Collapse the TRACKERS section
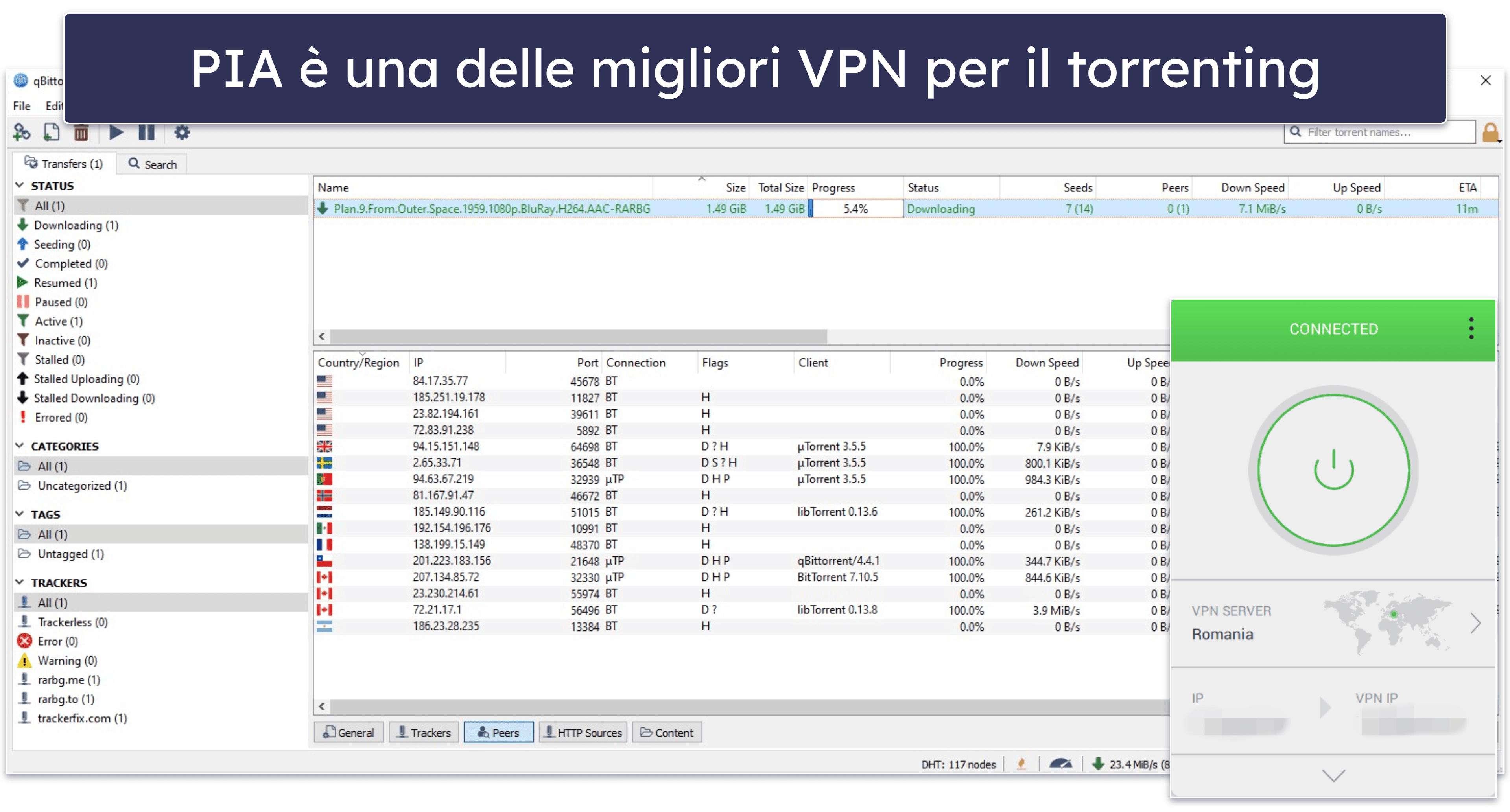The width and height of the screenshot is (1510, 812). tap(19, 582)
